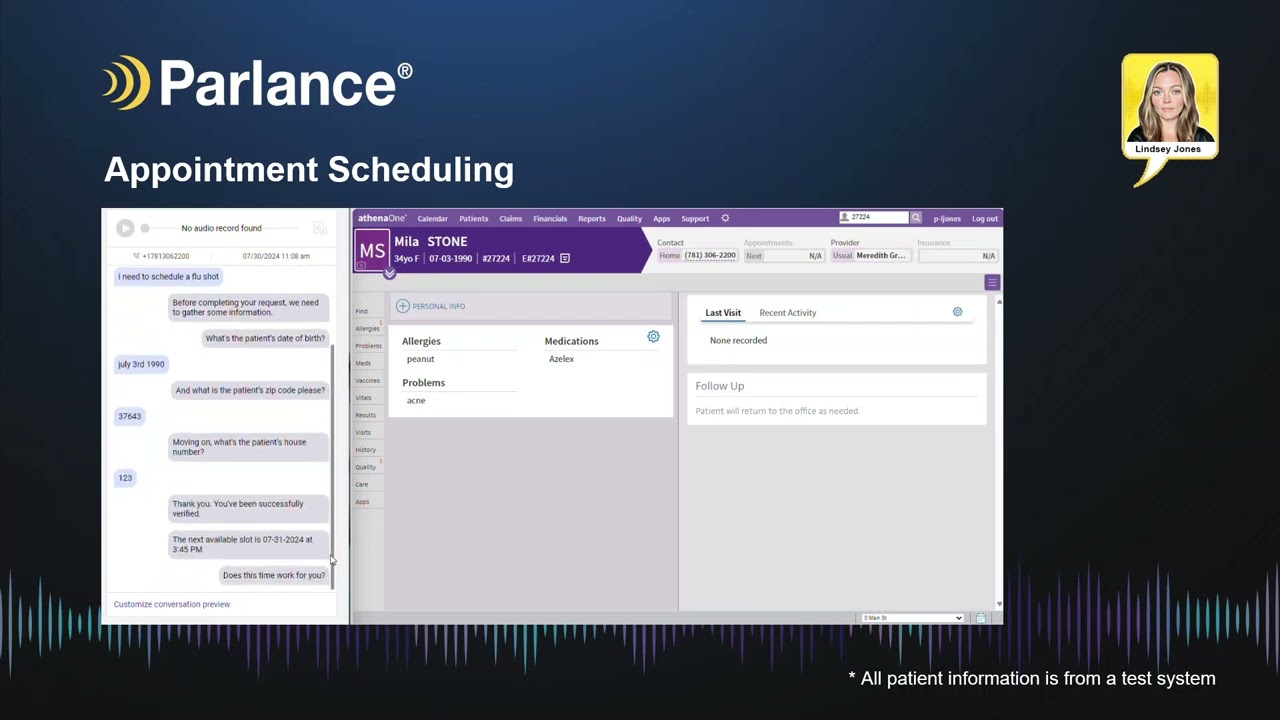Screen dimensions: 1280x720
Task: Click the '37643' chat bubble
Action: coord(129,416)
